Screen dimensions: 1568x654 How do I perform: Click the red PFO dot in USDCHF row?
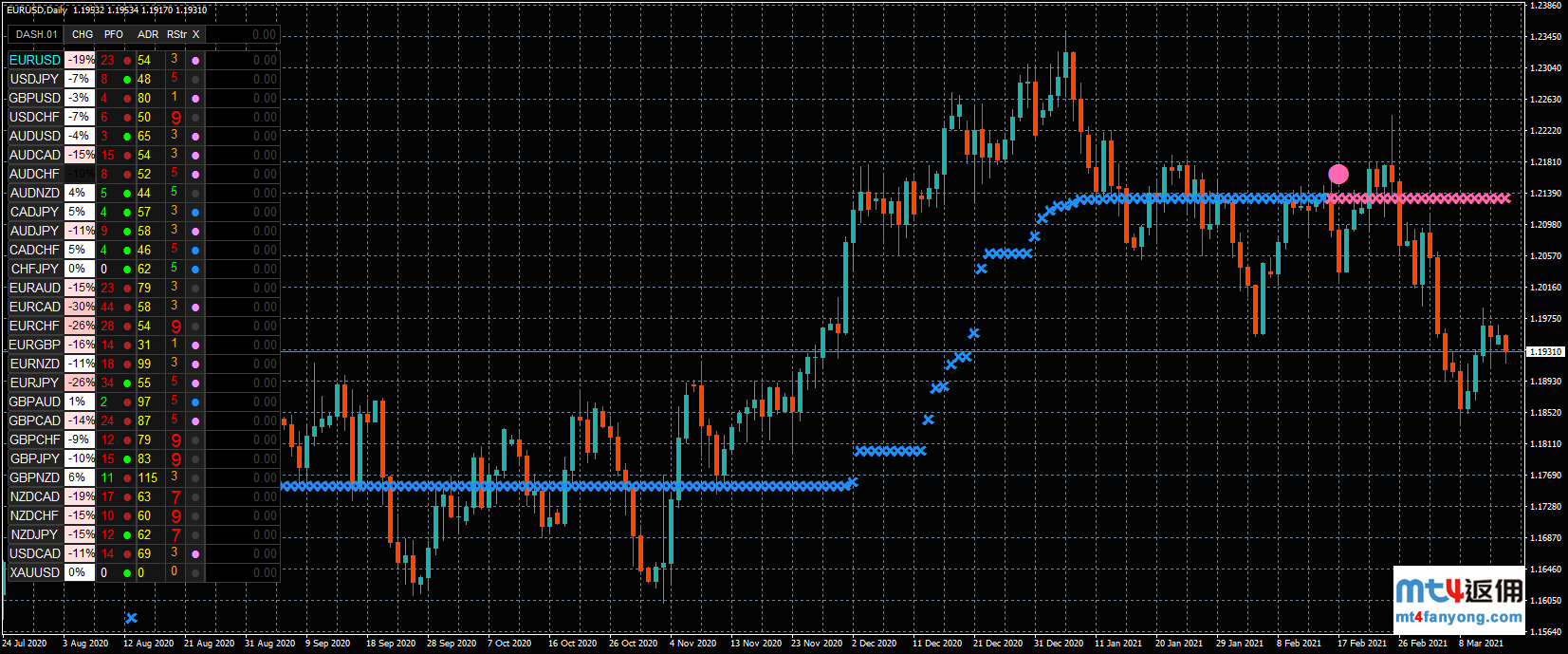127,117
